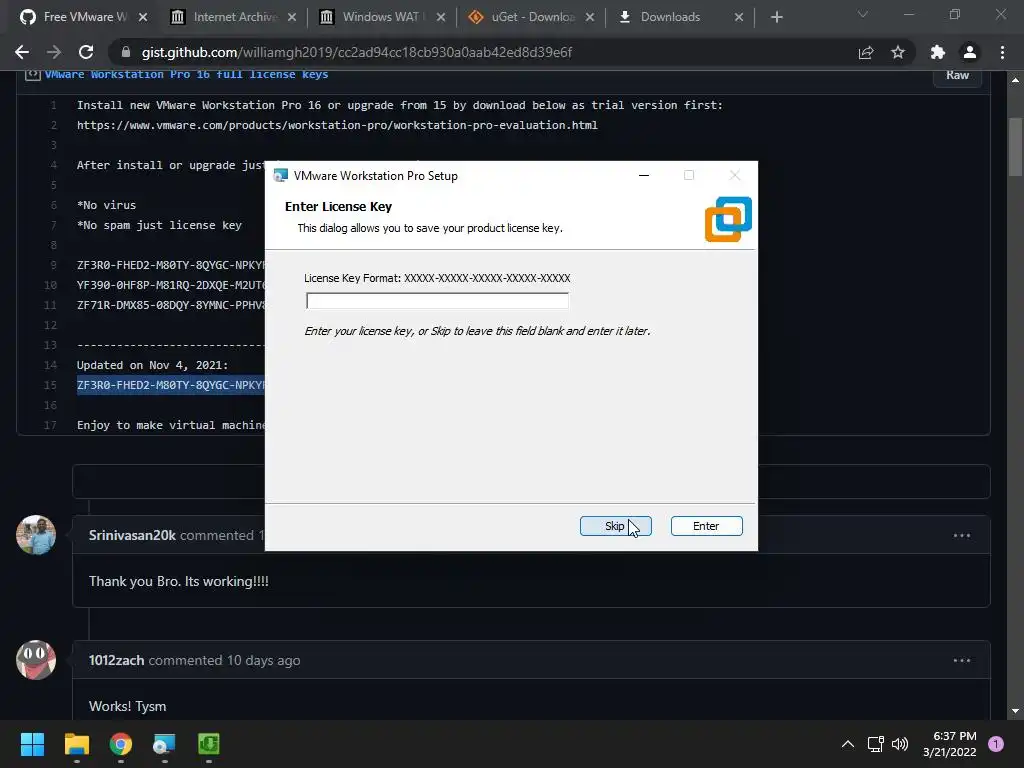Click Srinivasan20k avatar image
This screenshot has width=1024, height=768.
[36, 535]
